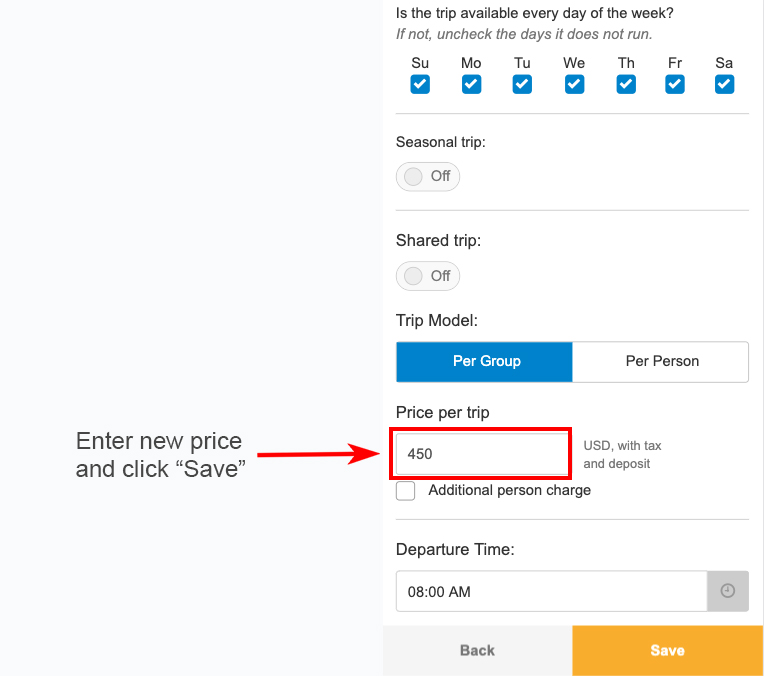Click the orange Save button

pos(667,650)
